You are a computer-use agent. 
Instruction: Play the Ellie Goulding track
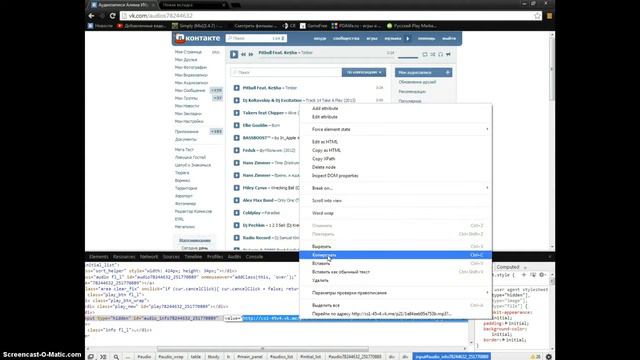pos(236,125)
